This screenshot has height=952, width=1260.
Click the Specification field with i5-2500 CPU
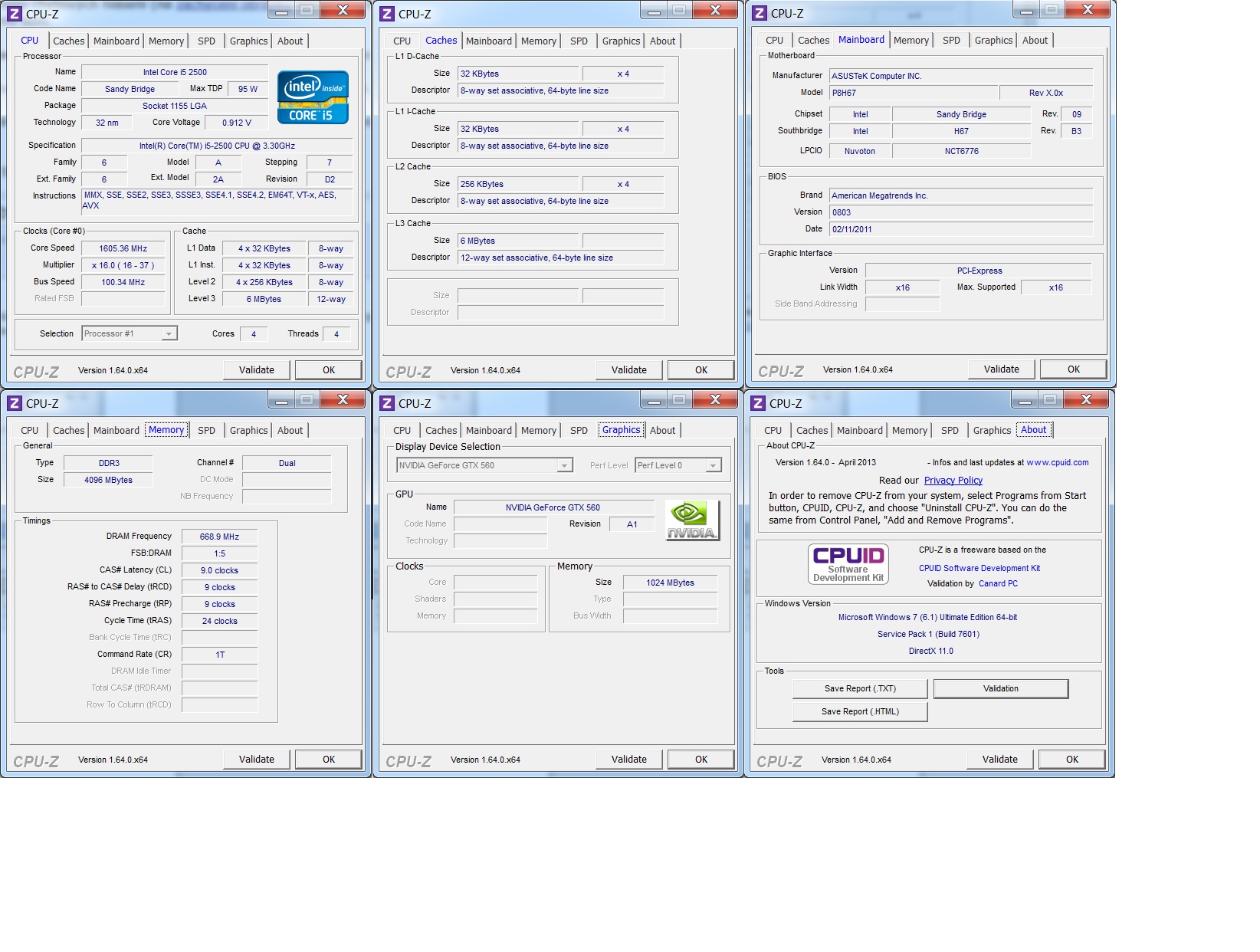pos(218,146)
